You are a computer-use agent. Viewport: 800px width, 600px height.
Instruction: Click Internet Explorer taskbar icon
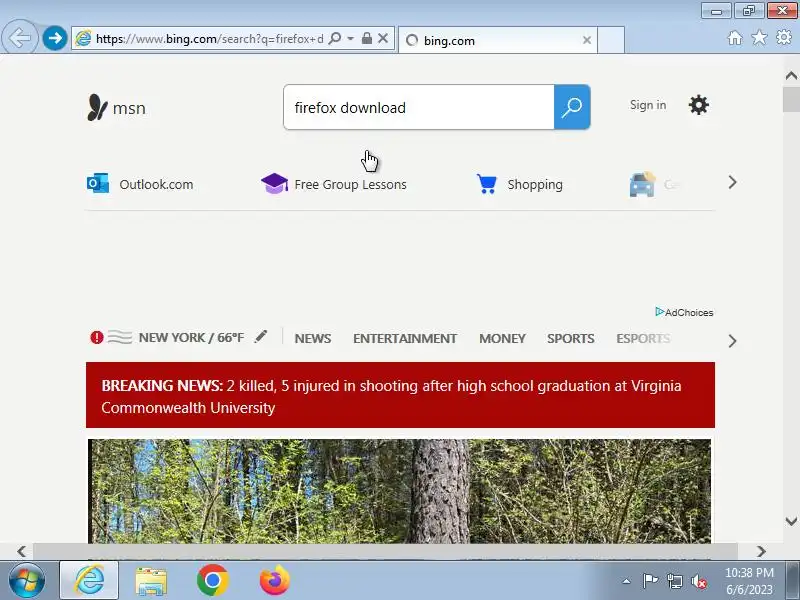tap(89, 580)
